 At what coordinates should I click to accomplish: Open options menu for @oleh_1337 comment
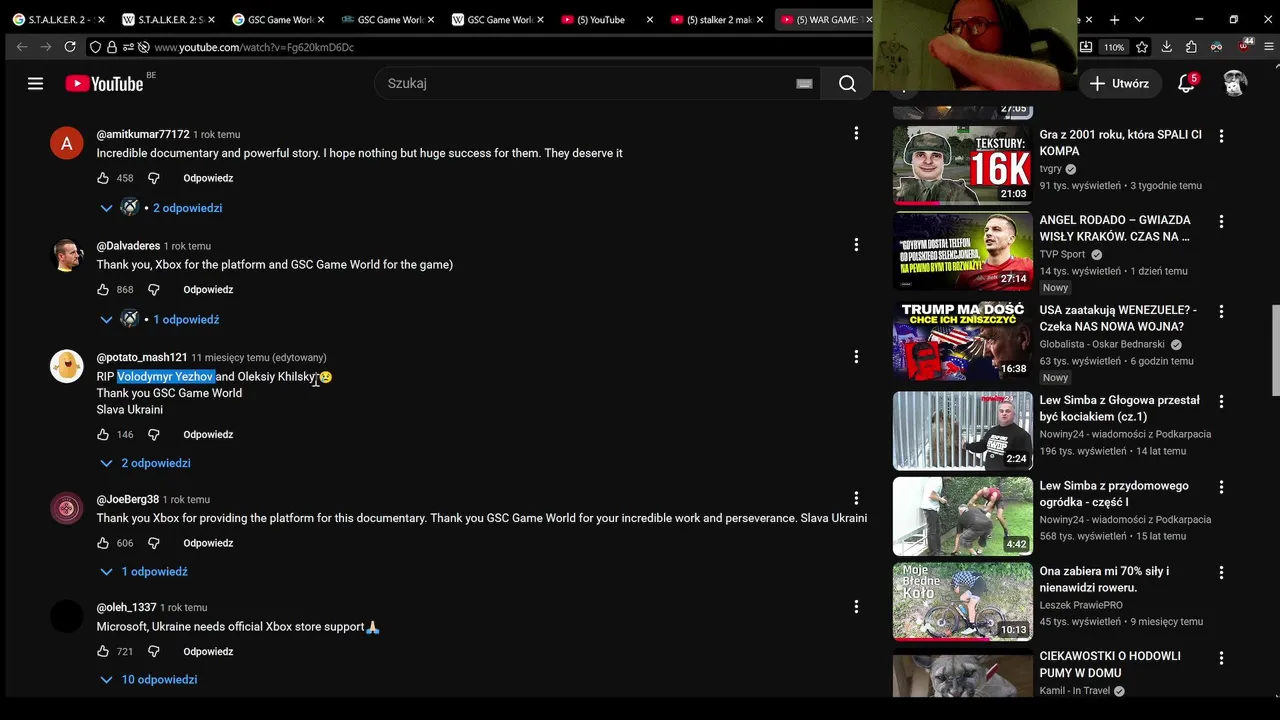click(856, 607)
